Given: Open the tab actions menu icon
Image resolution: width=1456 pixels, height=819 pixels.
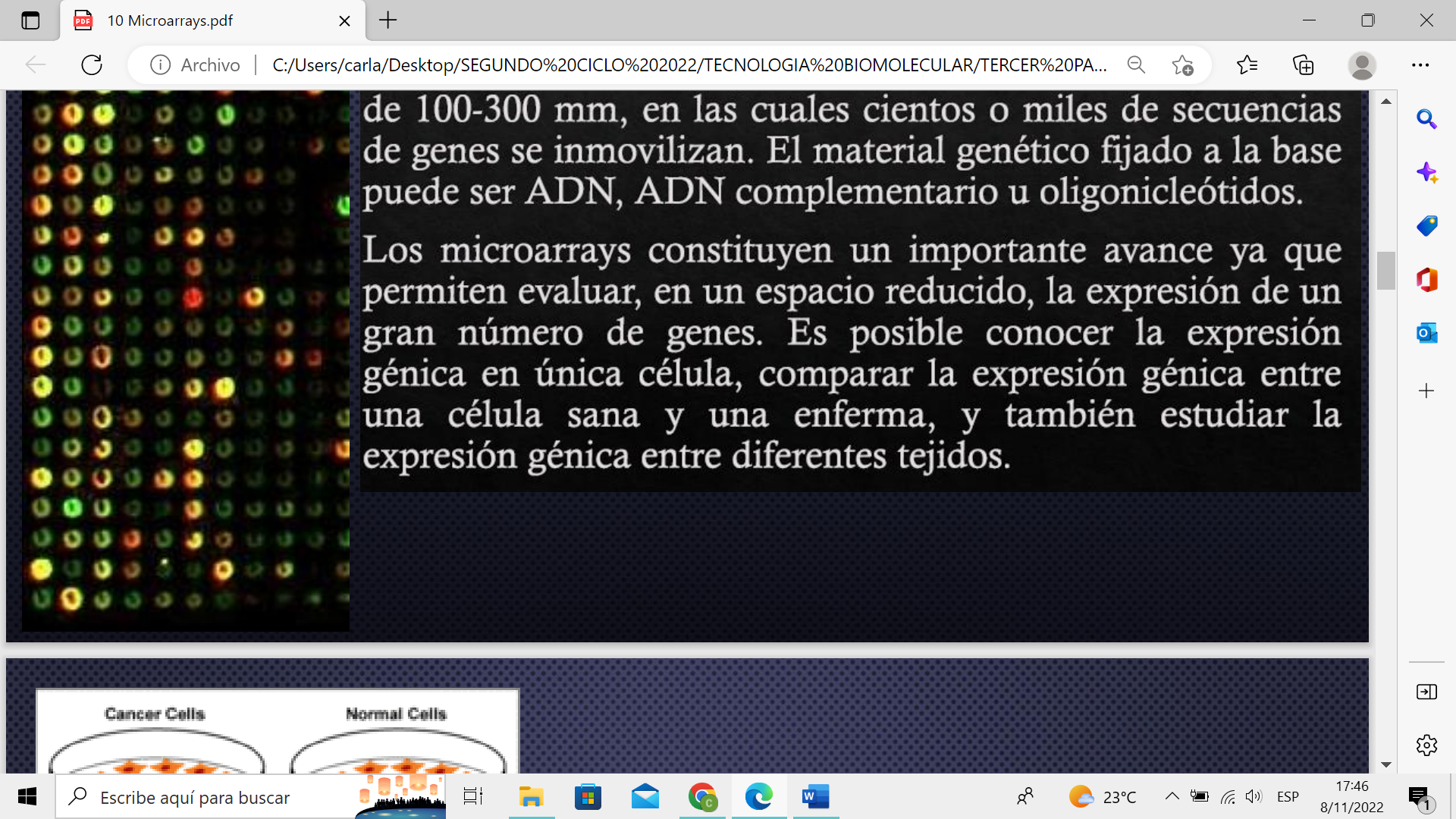Looking at the screenshot, I should [30, 20].
